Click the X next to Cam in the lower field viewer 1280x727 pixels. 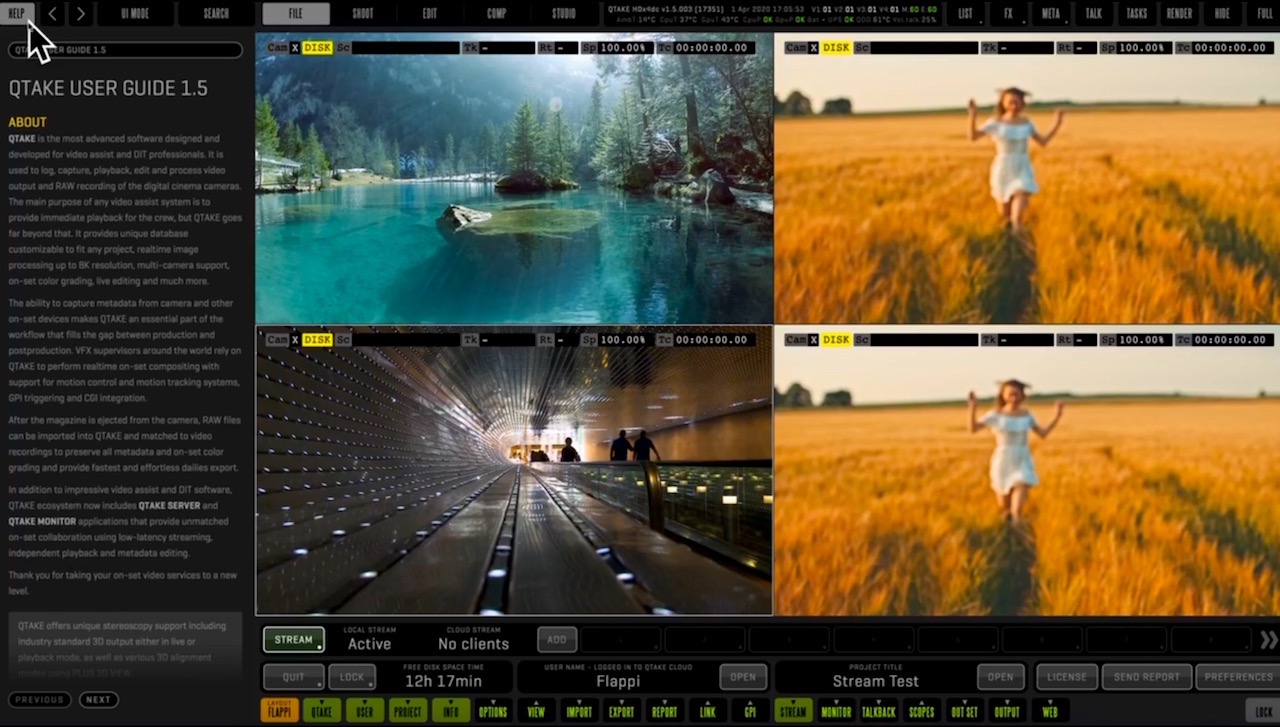pyautogui.click(x=813, y=340)
